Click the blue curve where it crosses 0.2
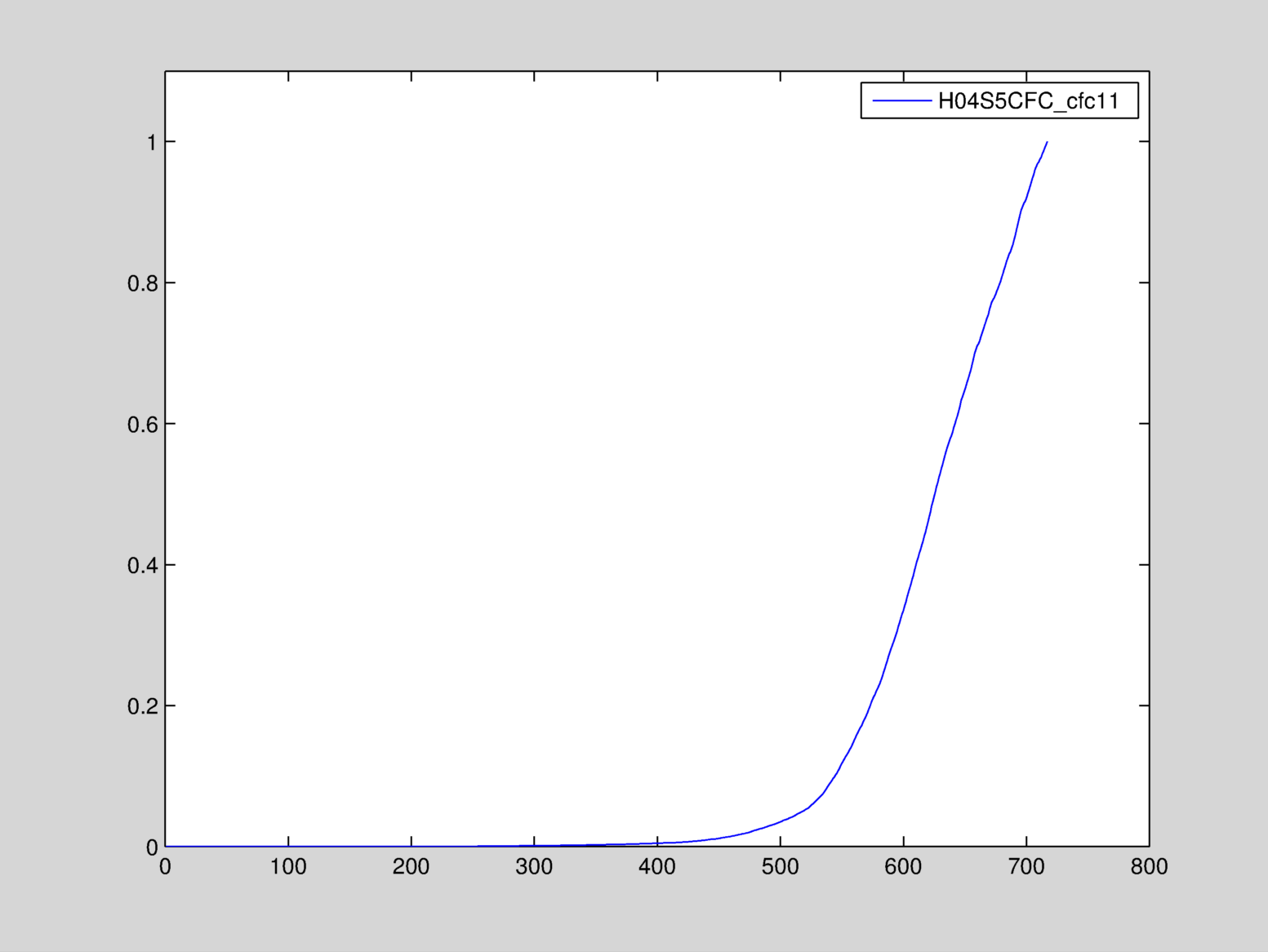Viewport: 1268px width, 952px height. 874,705
